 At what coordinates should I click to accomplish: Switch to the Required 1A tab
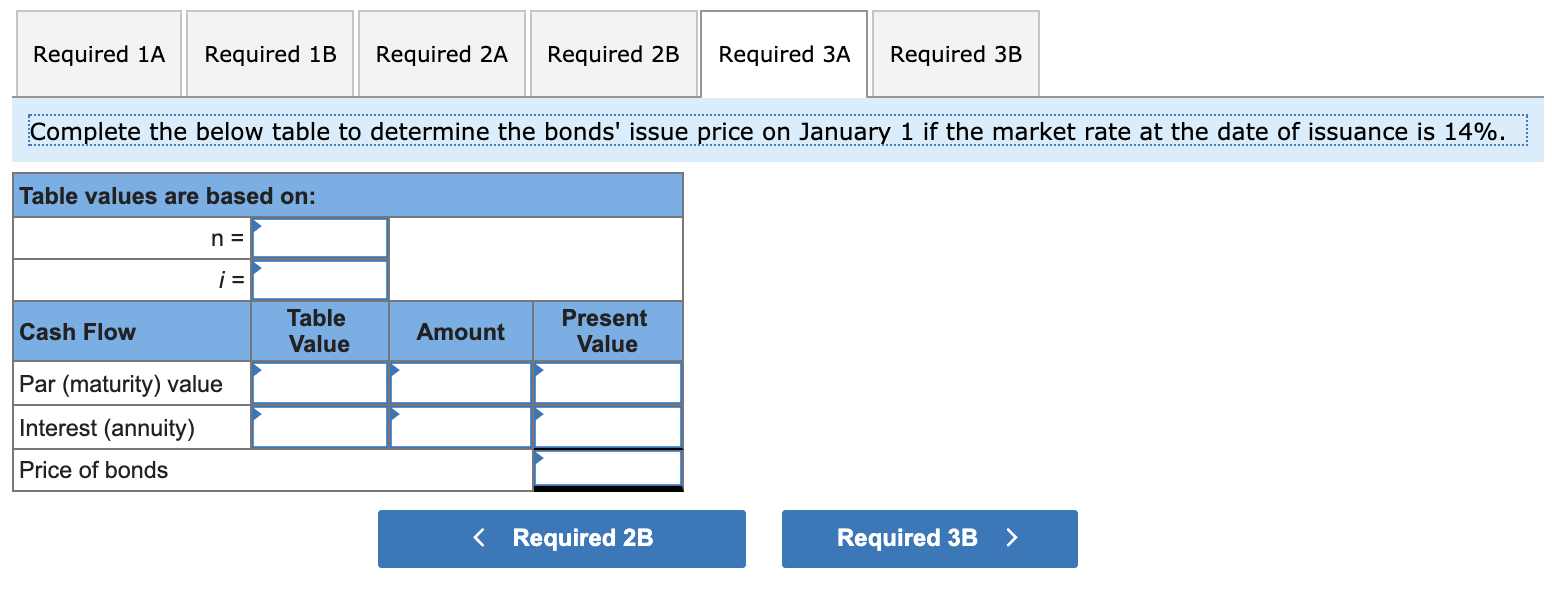(x=98, y=54)
